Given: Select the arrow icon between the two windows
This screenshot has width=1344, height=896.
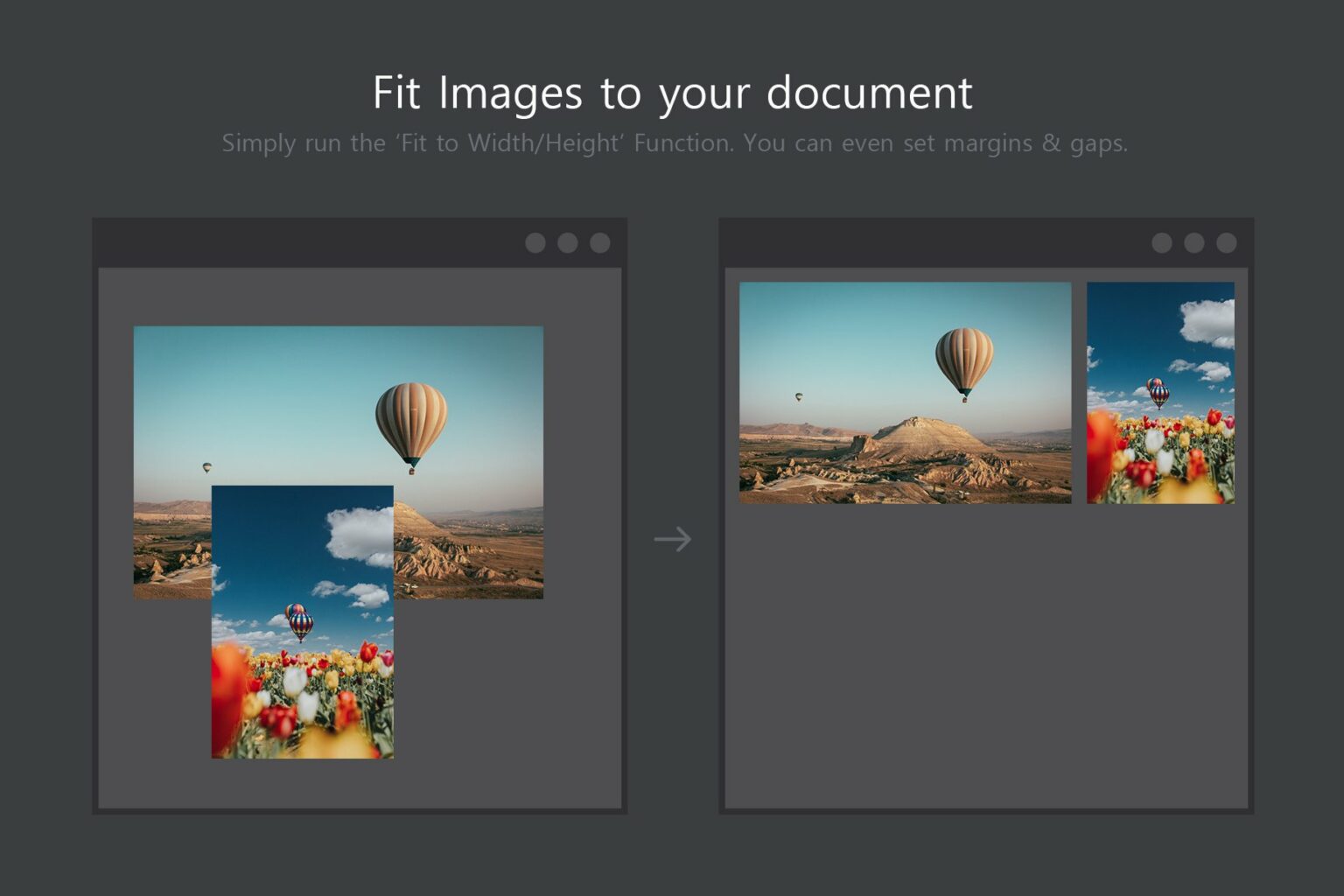Looking at the screenshot, I should (x=674, y=539).
